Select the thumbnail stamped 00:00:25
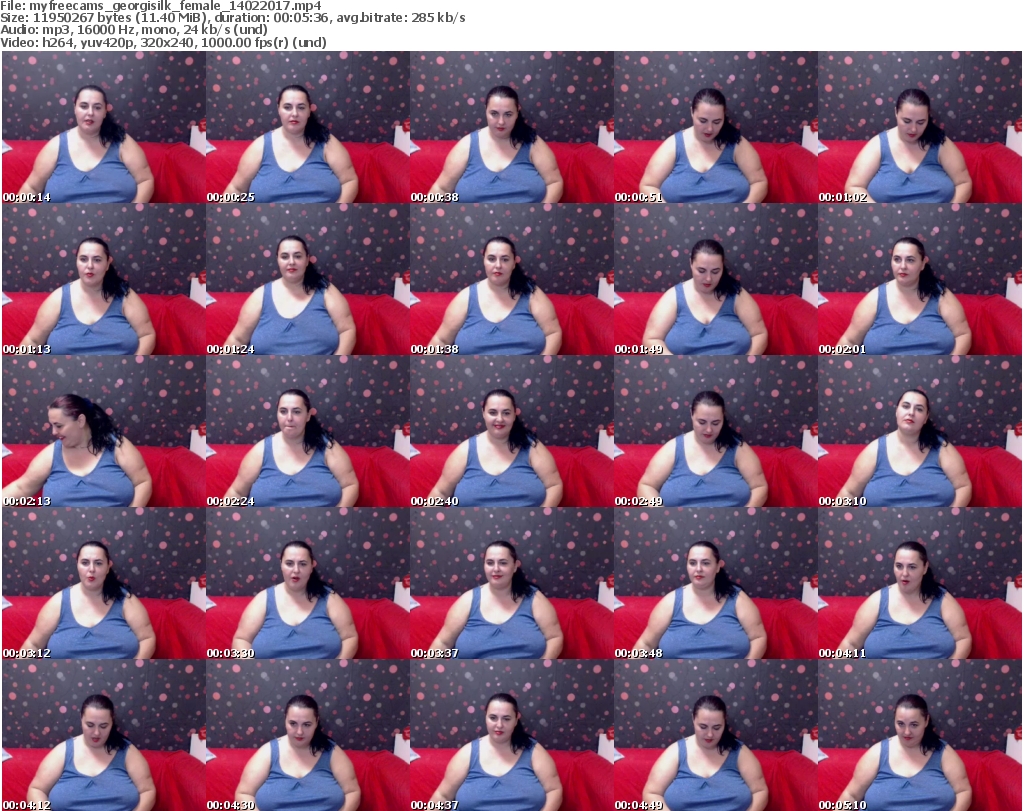This screenshot has width=1024, height=811. pyautogui.click(x=308, y=127)
